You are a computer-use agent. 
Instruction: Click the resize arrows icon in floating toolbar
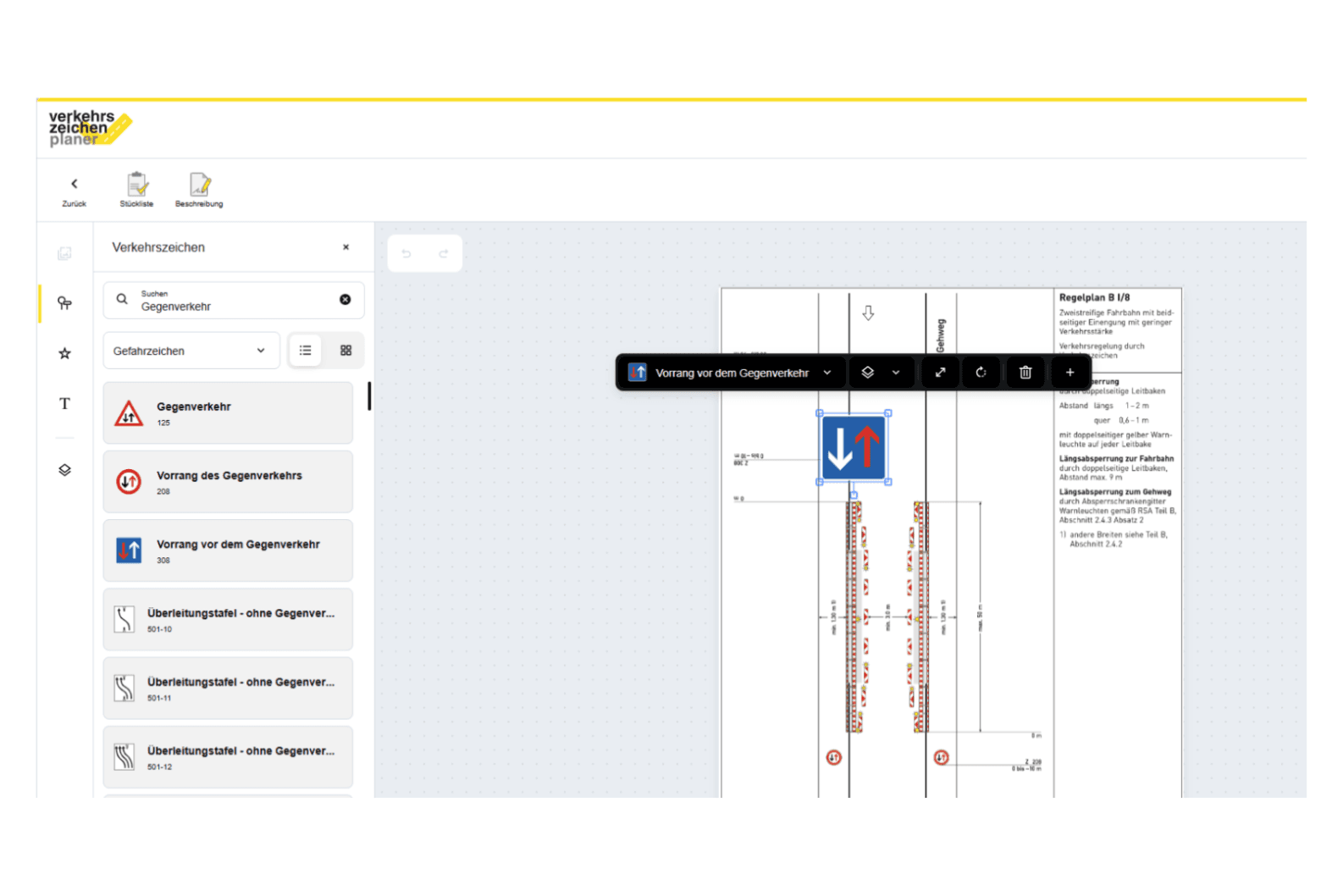pos(940,373)
